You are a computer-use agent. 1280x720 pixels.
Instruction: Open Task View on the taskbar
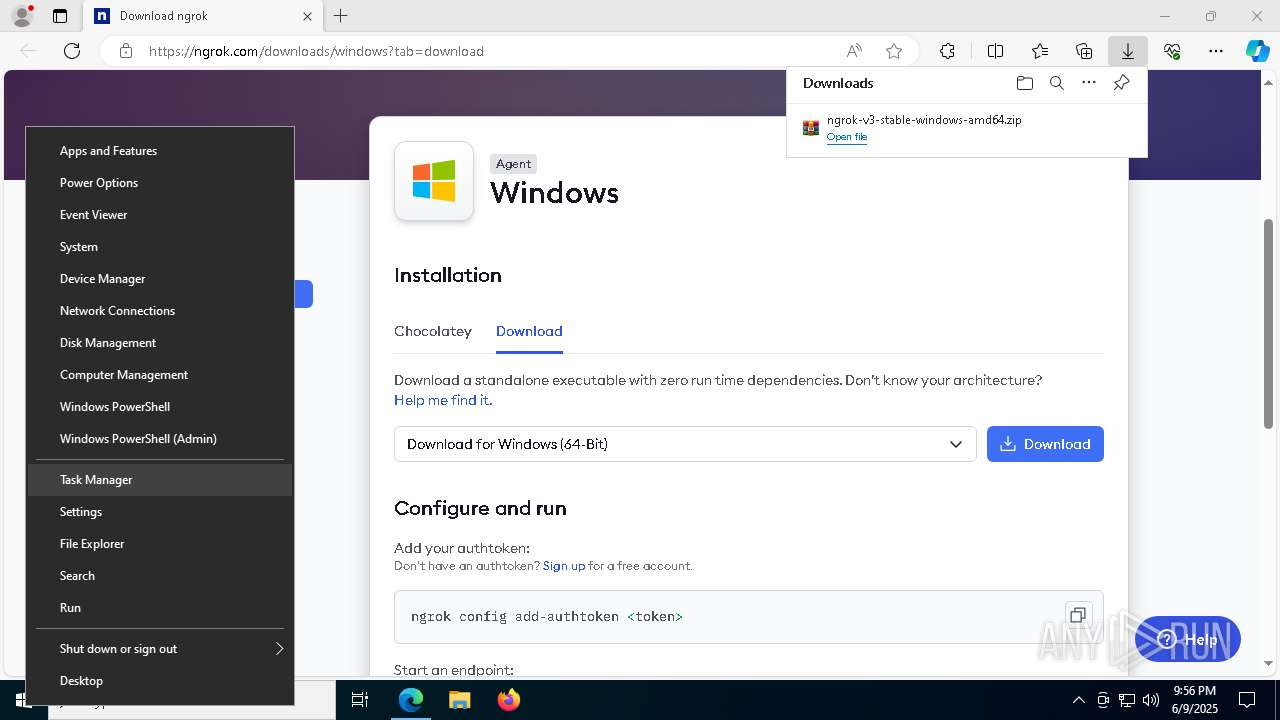pyautogui.click(x=360, y=700)
